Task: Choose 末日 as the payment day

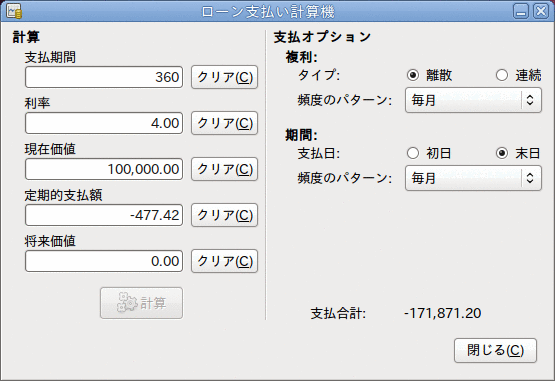Action: point(502,153)
